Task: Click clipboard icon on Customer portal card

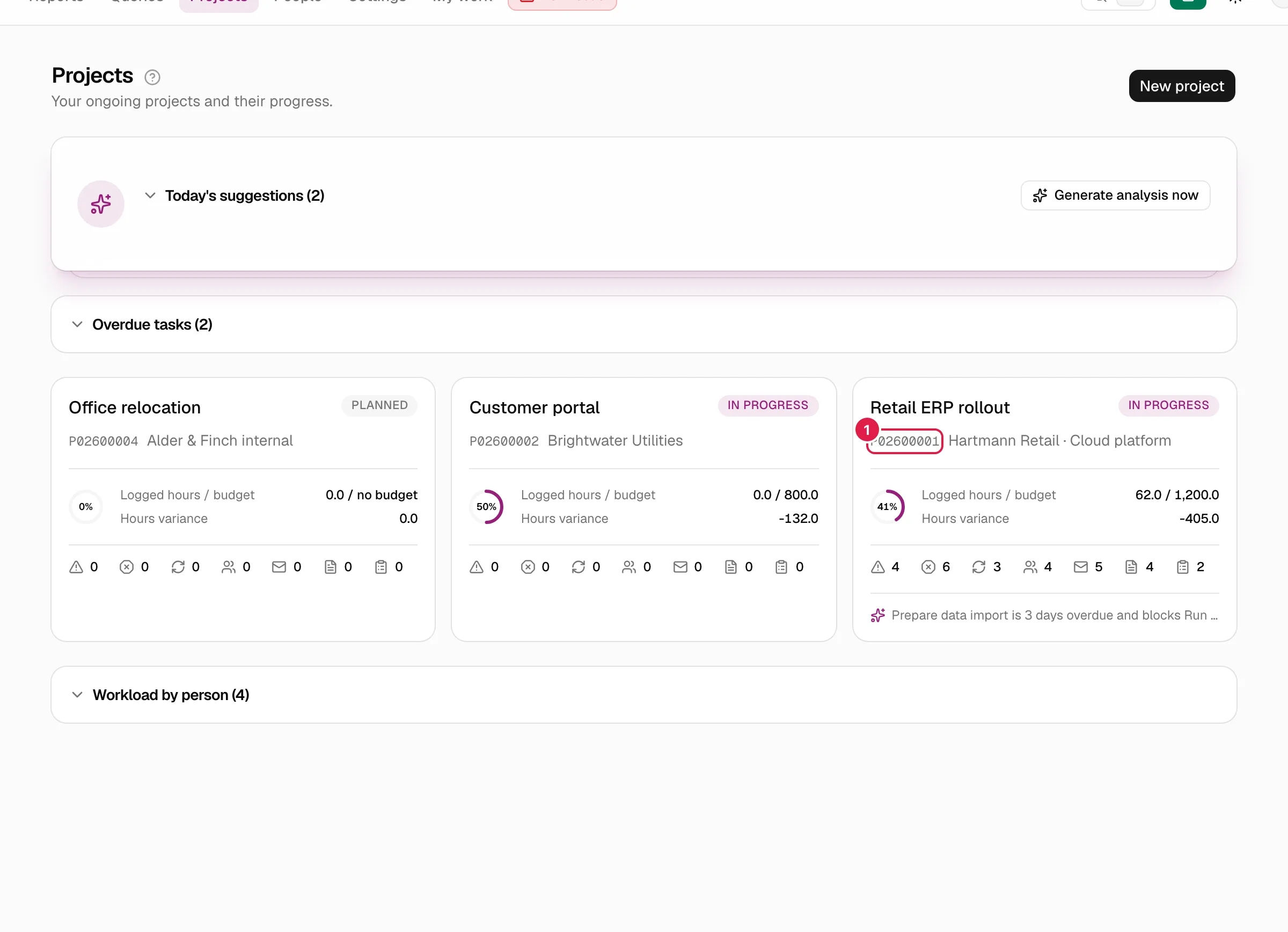Action: [x=781, y=567]
